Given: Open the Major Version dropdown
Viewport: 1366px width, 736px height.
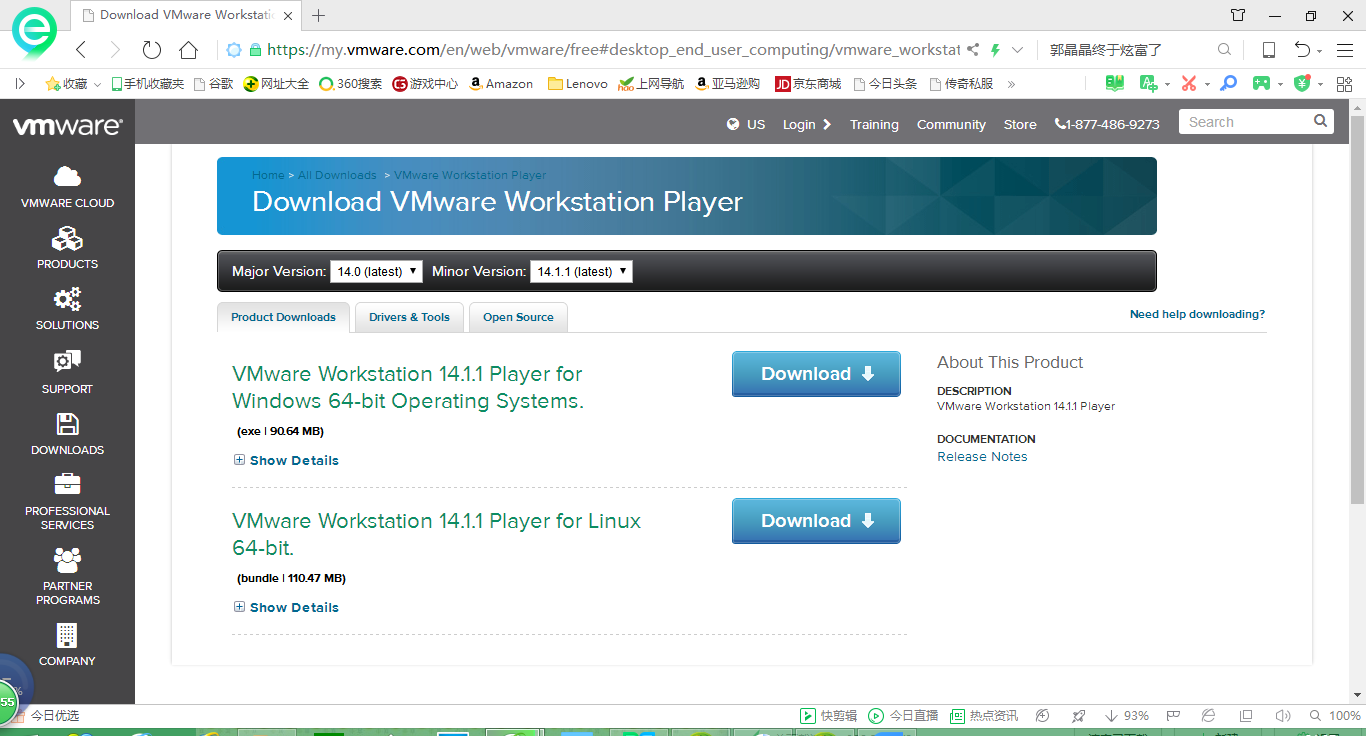Looking at the screenshot, I should click(376, 271).
